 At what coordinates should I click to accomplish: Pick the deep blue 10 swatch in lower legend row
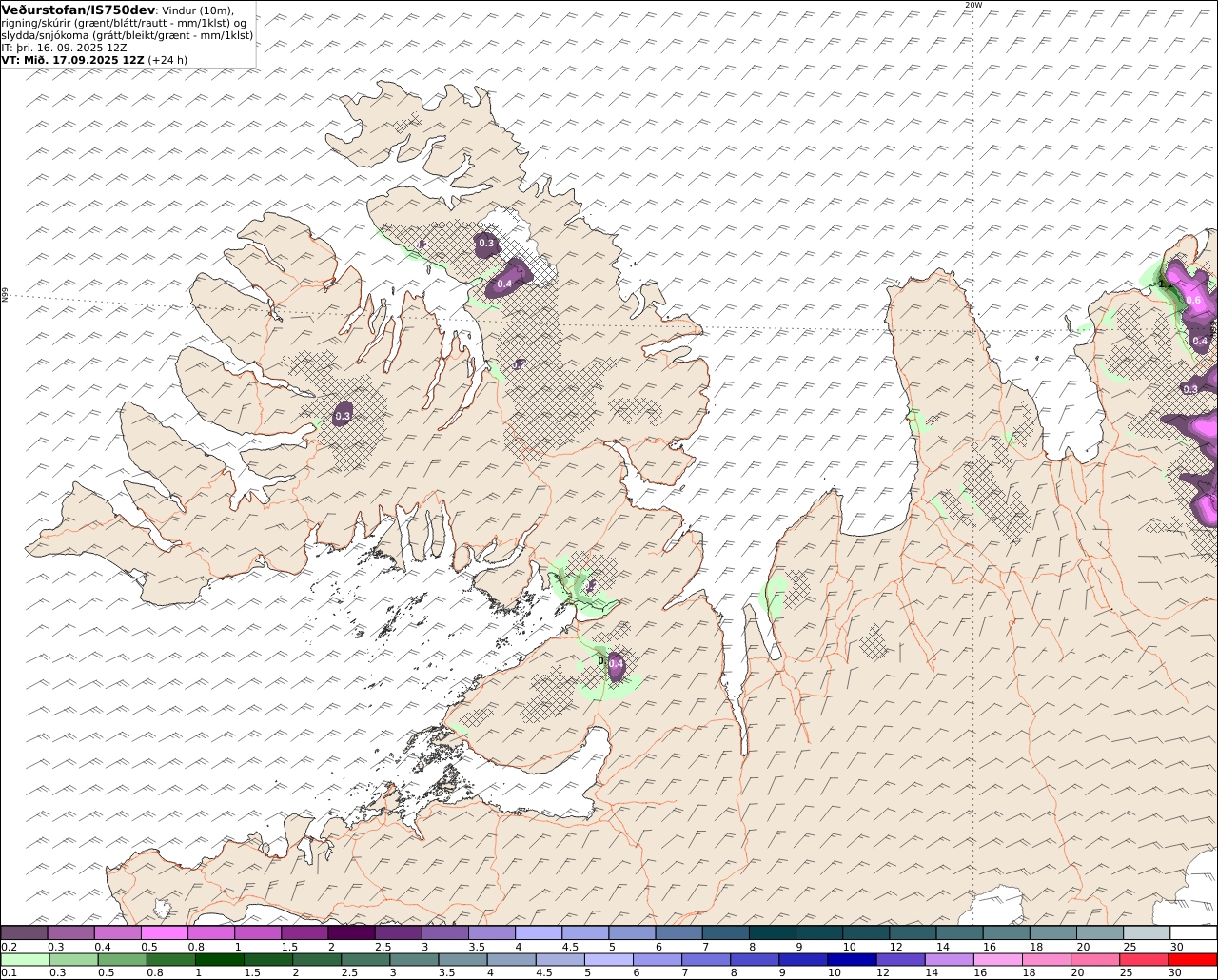[x=851, y=959]
